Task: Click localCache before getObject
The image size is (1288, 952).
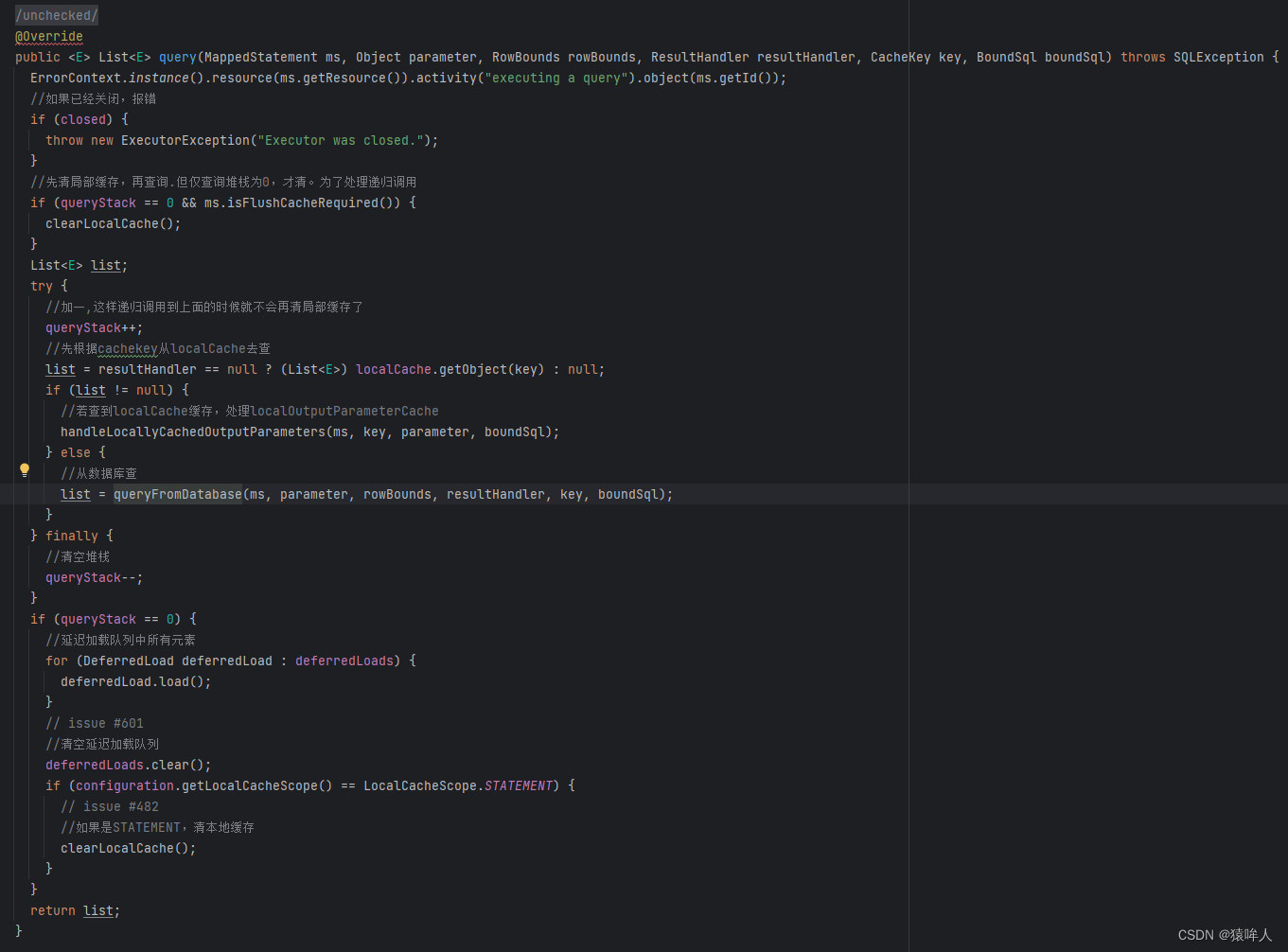Action: click(394, 369)
